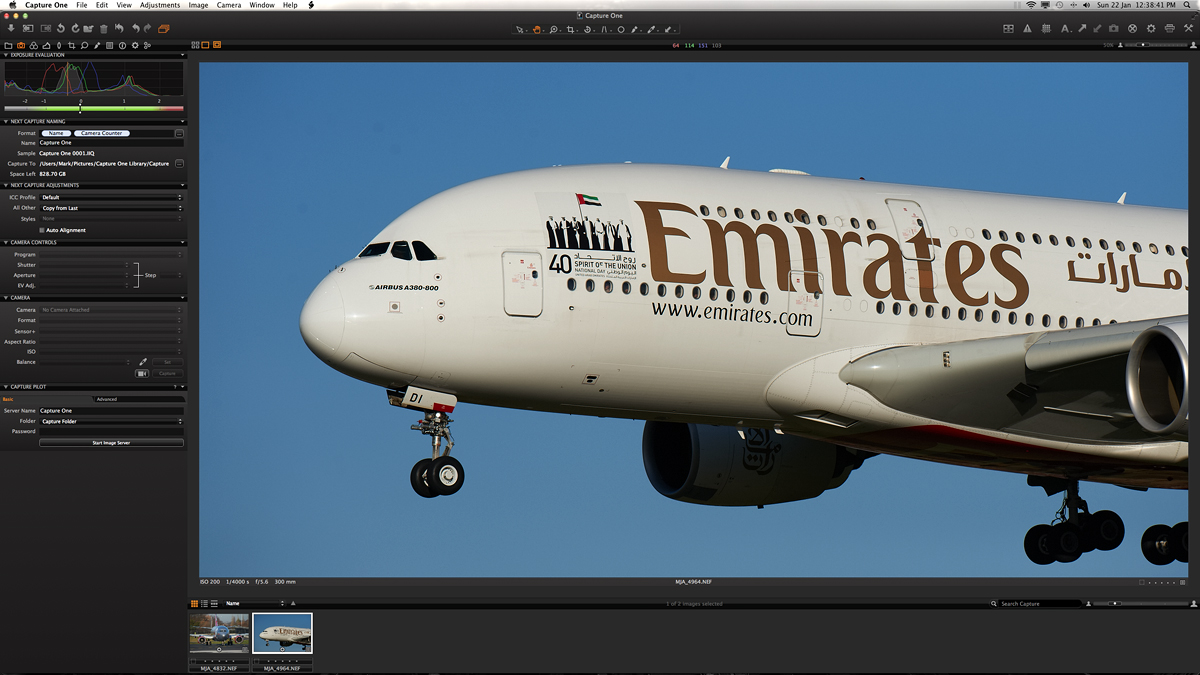Screen dimensions: 1200x675
Task: Open the Output gear tool tab
Action: point(135,45)
